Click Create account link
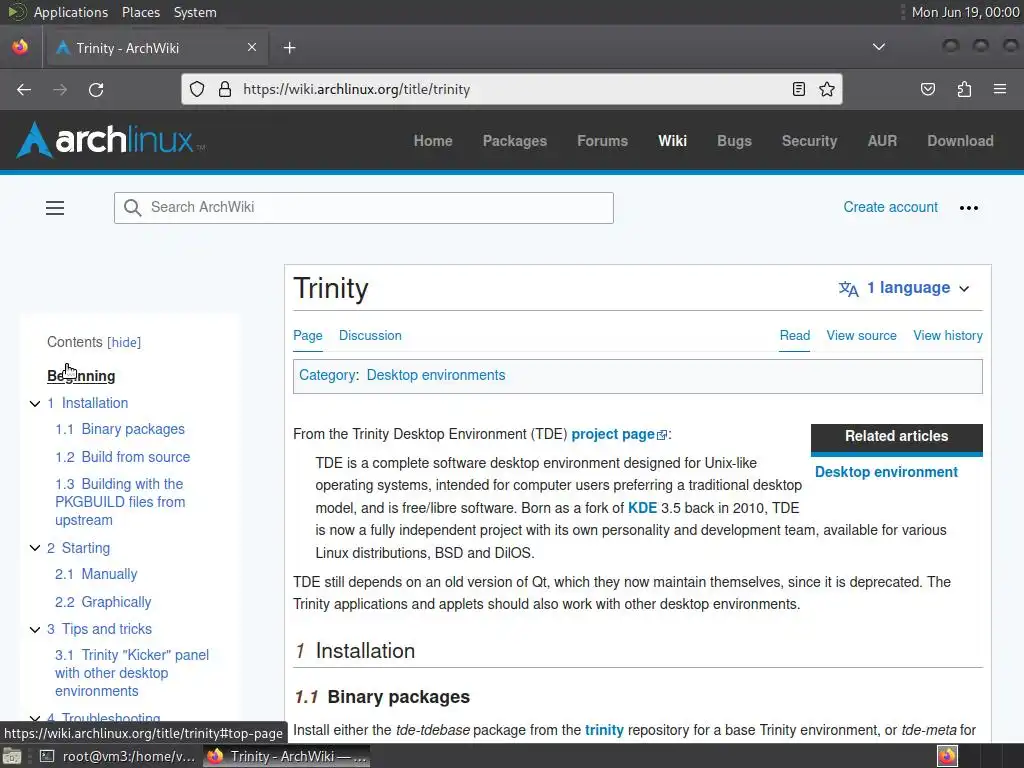The width and height of the screenshot is (1024, 768). 890,207
